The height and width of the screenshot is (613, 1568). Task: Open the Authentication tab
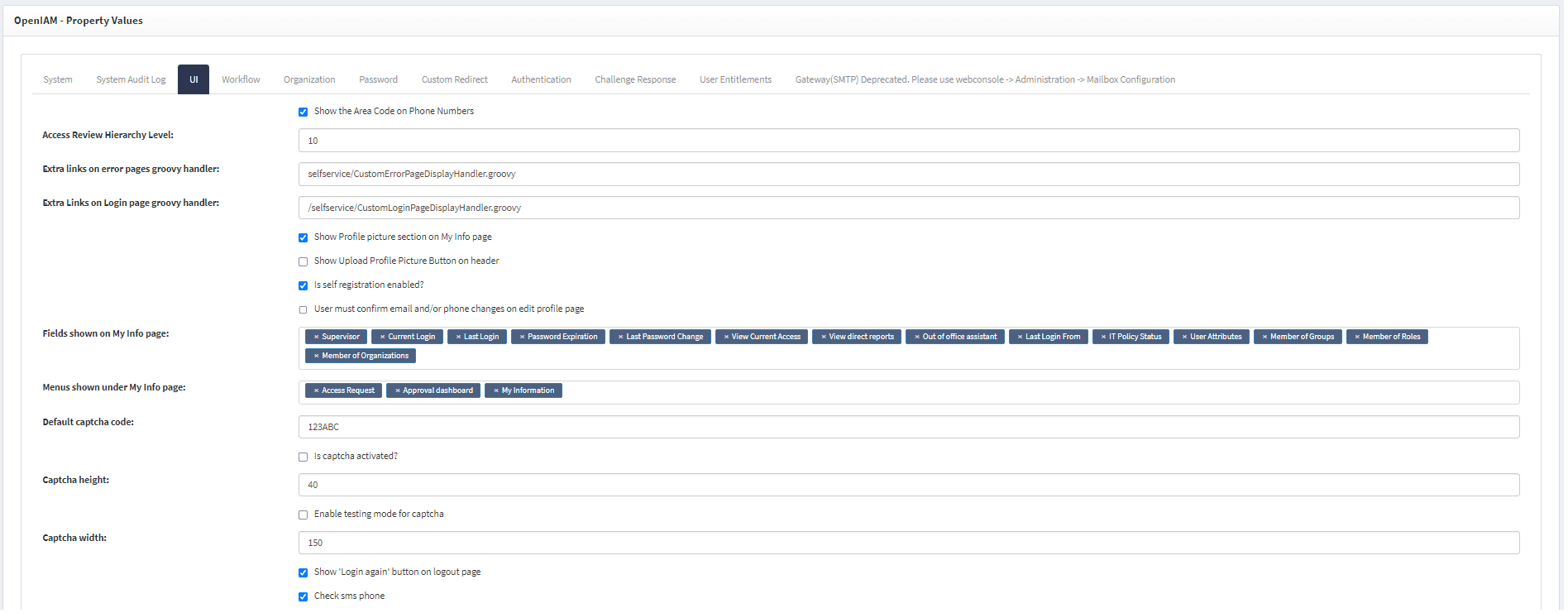pos(541,80)
